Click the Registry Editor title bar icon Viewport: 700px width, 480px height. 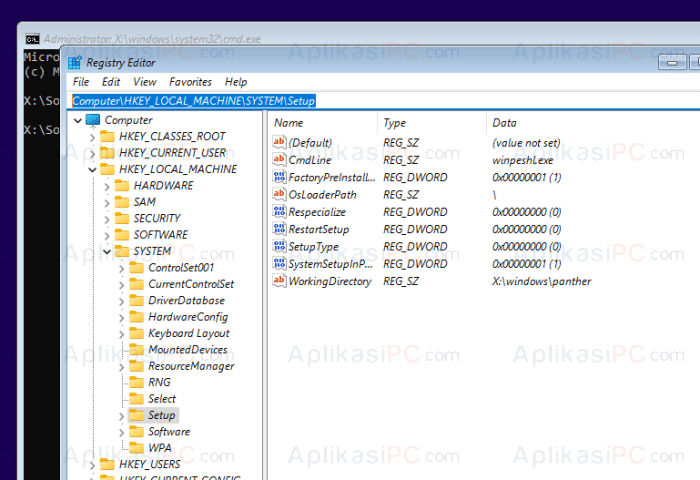pos(75,63)
